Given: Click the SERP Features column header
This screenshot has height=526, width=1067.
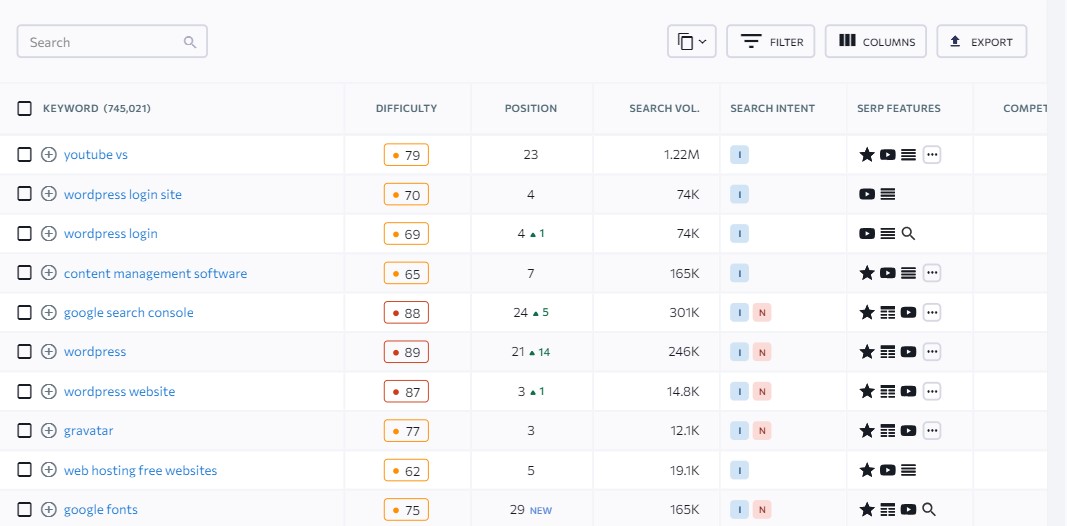Looking at the screenshot, I should 898,108.
